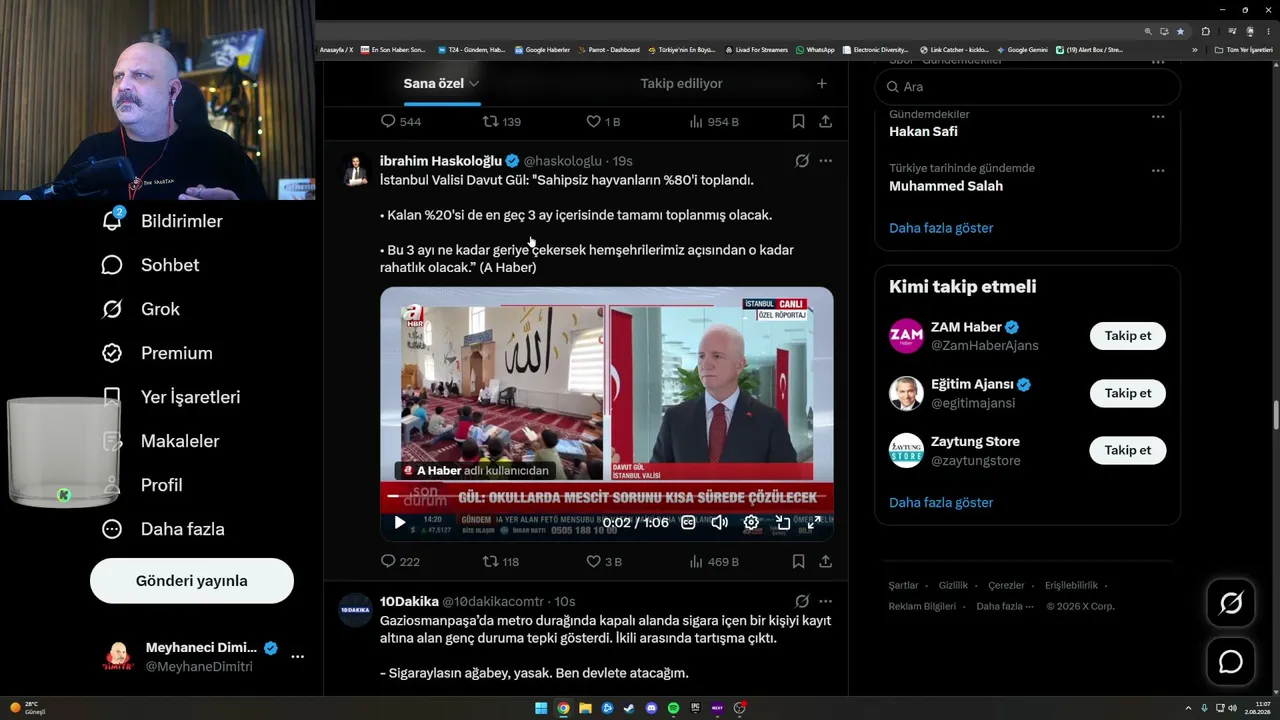This screenshot has height=720, width=1280.
Task: Open account menu dots for Meyhaneci Dimitri
Action: [297, 657]
